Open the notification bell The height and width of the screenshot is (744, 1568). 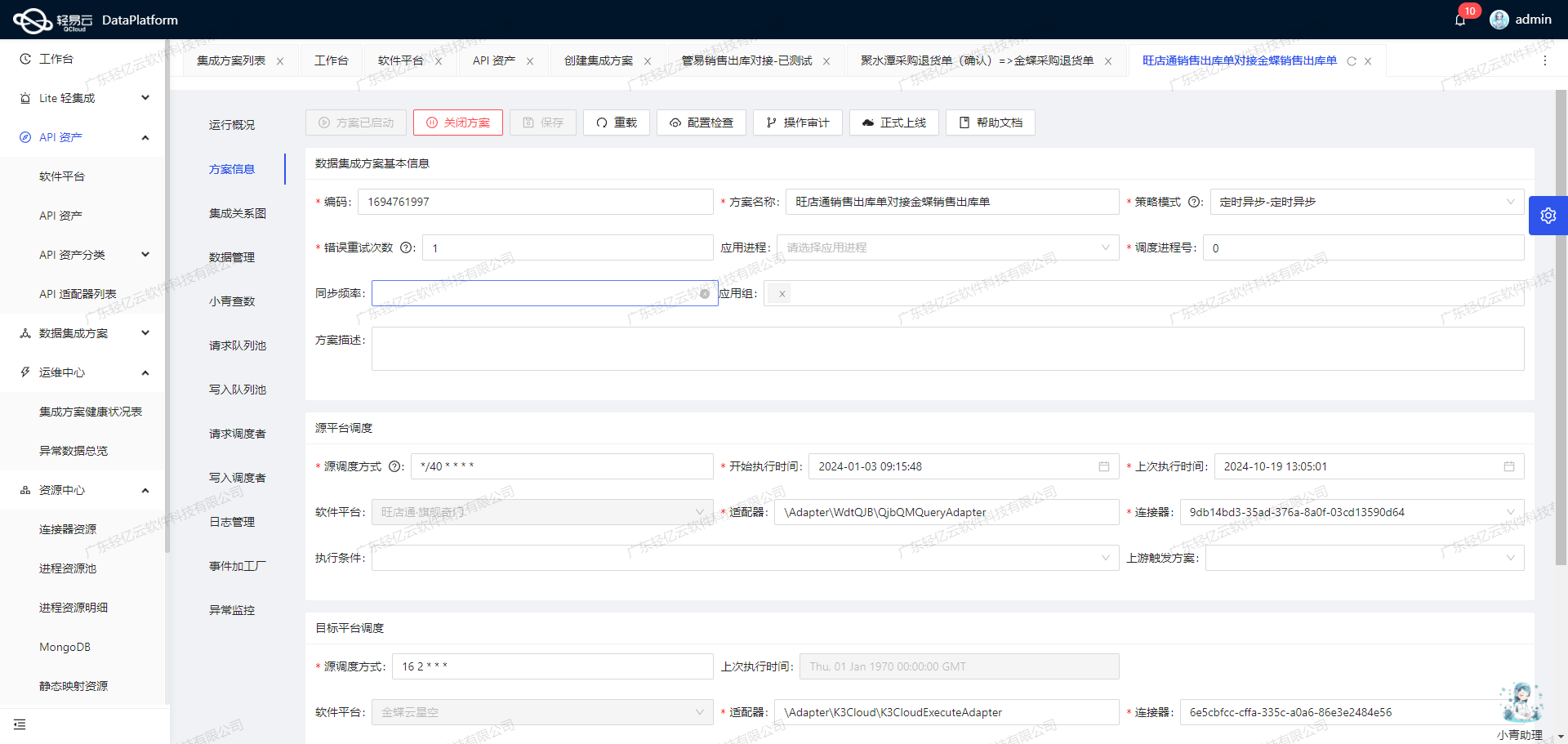pos(1459,20)
